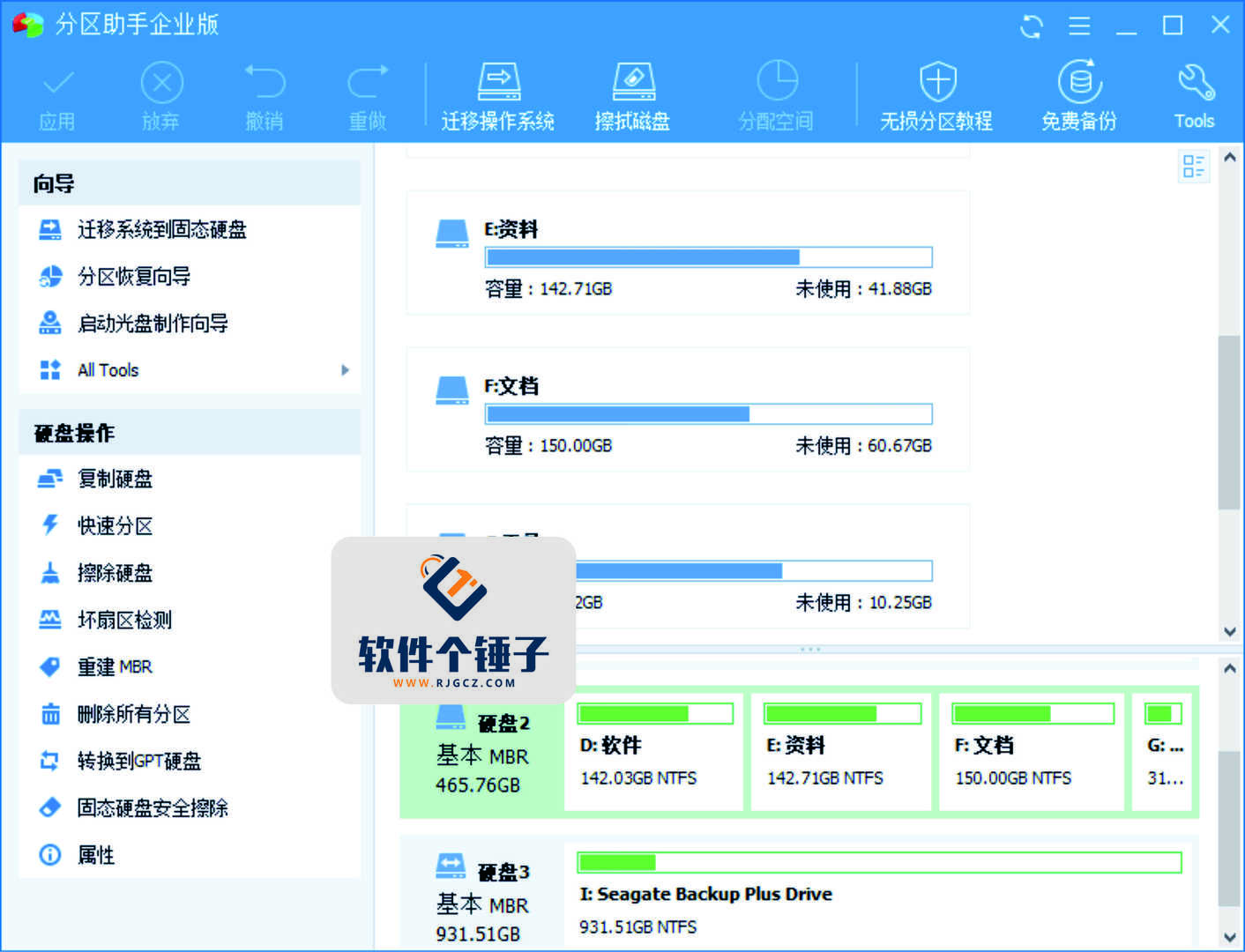1245x952 pixels.
Task: Open bootable media wizard (启动光盘制作向导)
Action: point(190,324)
